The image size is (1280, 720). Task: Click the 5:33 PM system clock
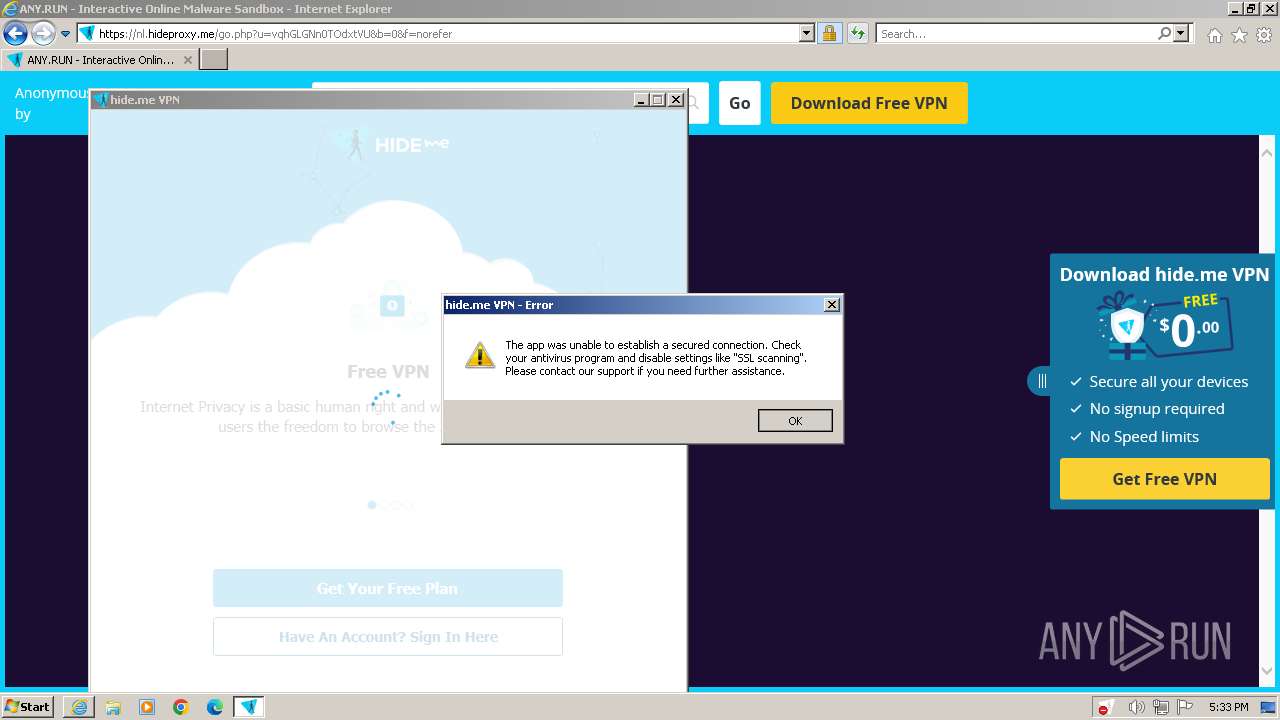coord(1228,707)
